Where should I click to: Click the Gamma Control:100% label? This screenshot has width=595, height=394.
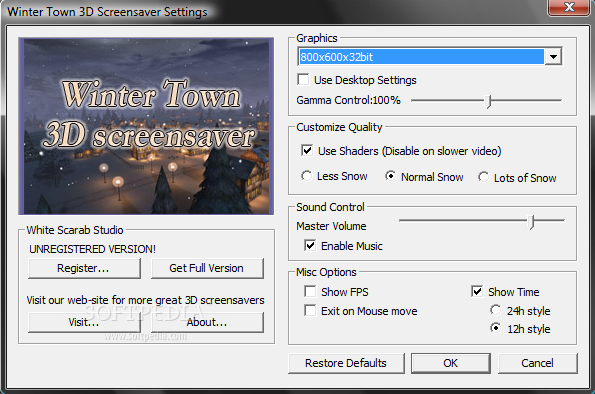click(348, 100)
